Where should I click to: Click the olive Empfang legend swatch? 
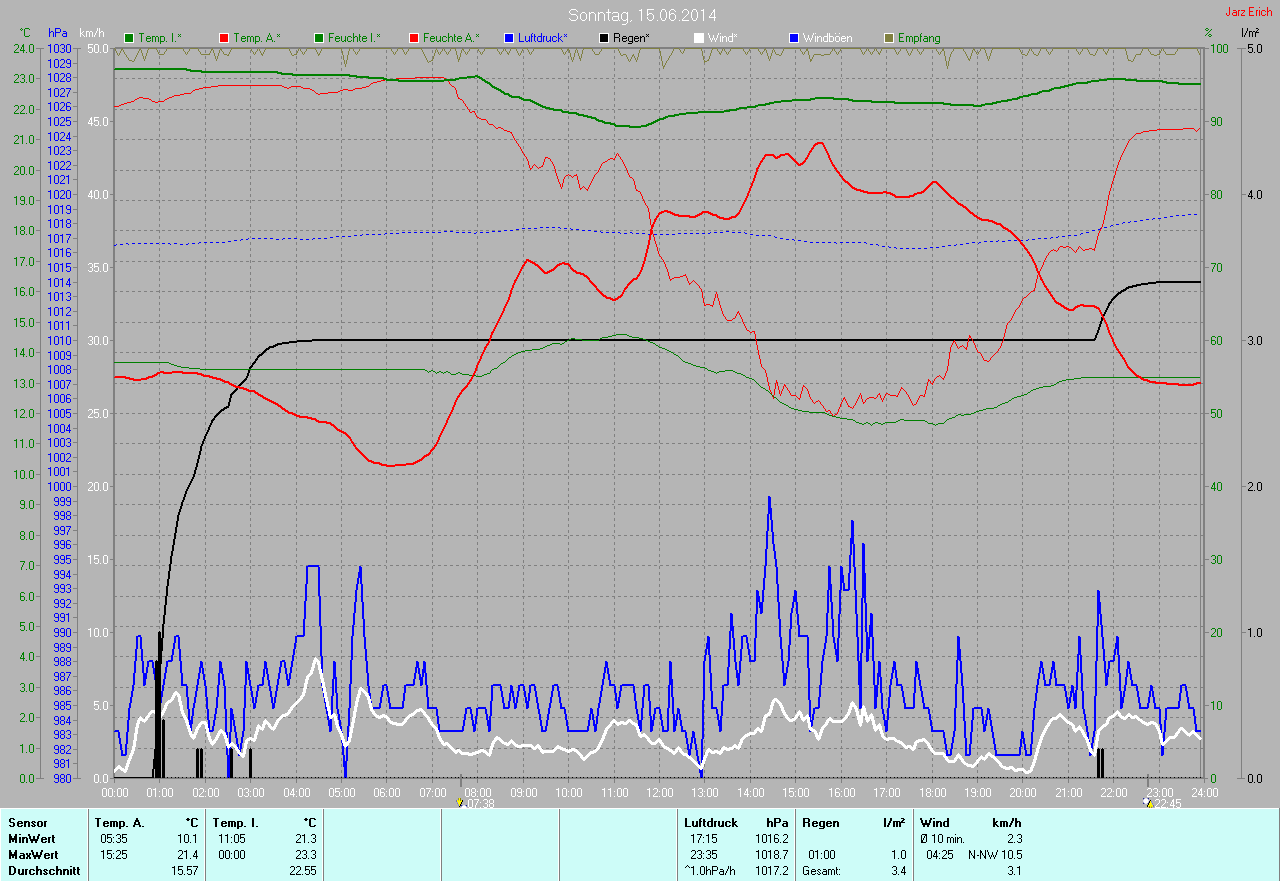(889, 38)
